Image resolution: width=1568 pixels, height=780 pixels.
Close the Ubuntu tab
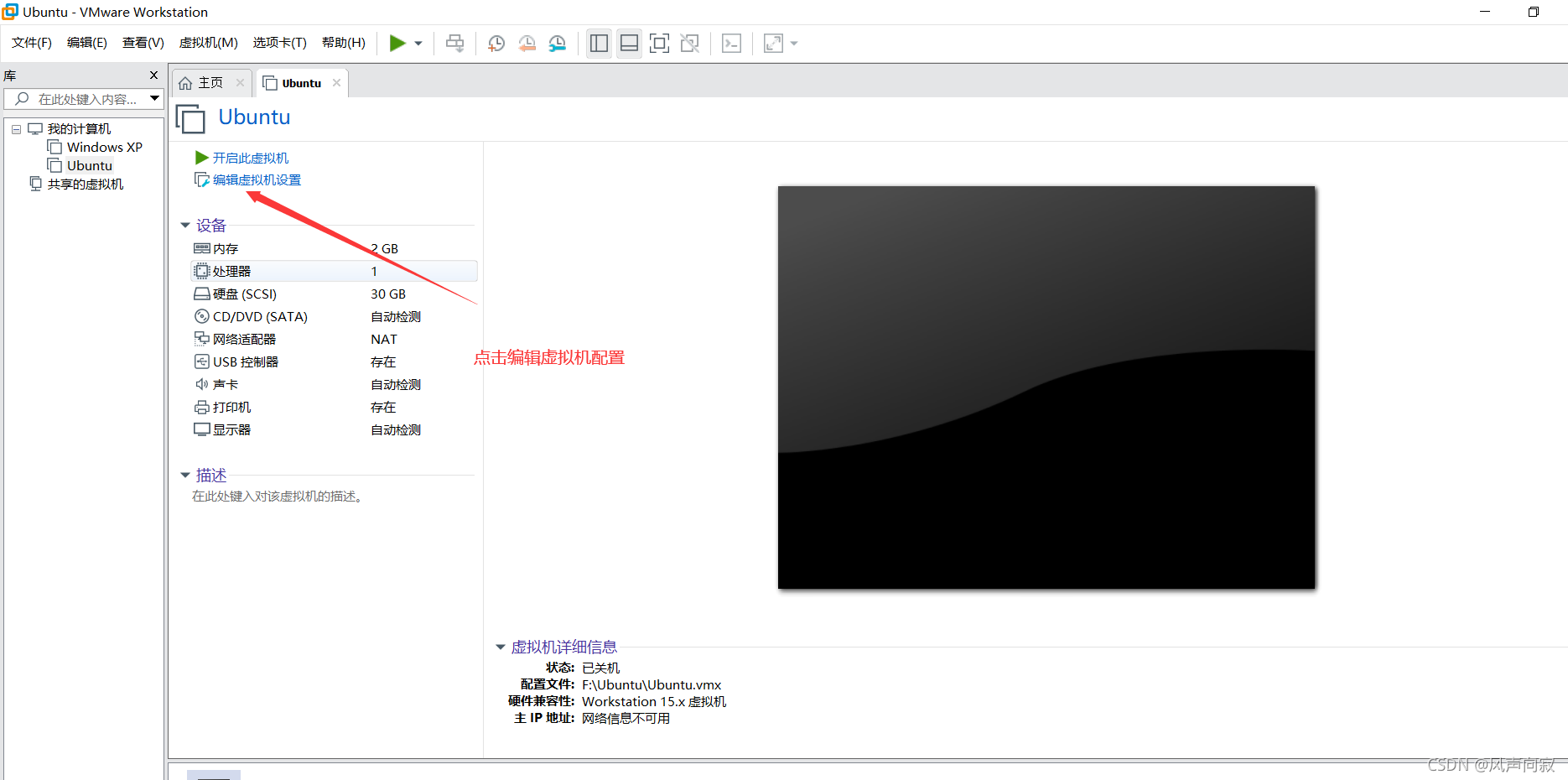336,83
